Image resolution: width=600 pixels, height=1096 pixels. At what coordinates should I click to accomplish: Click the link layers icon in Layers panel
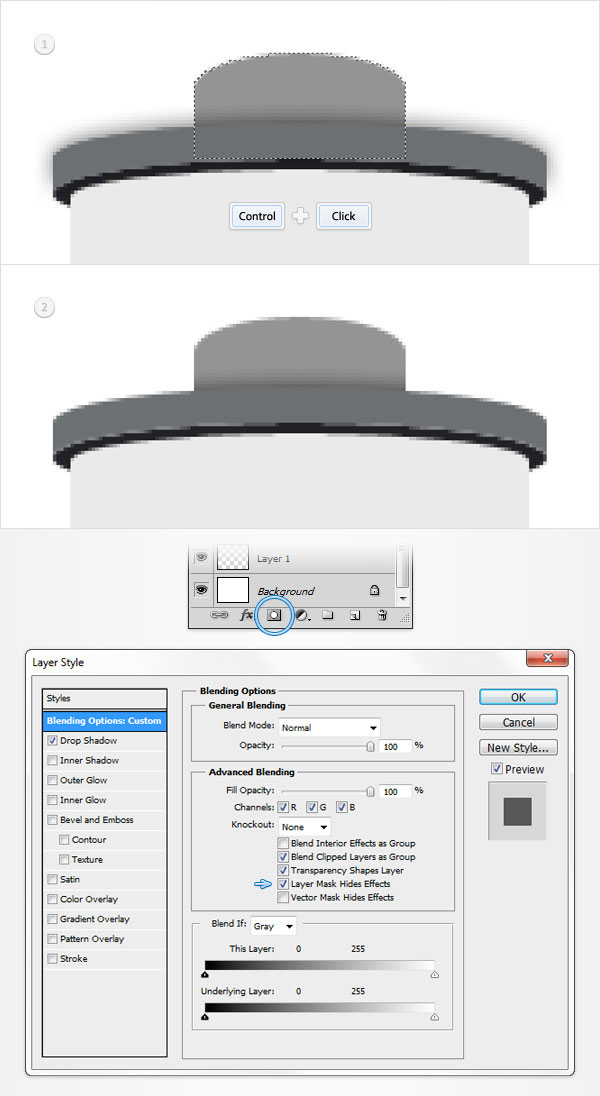(219, 616)
